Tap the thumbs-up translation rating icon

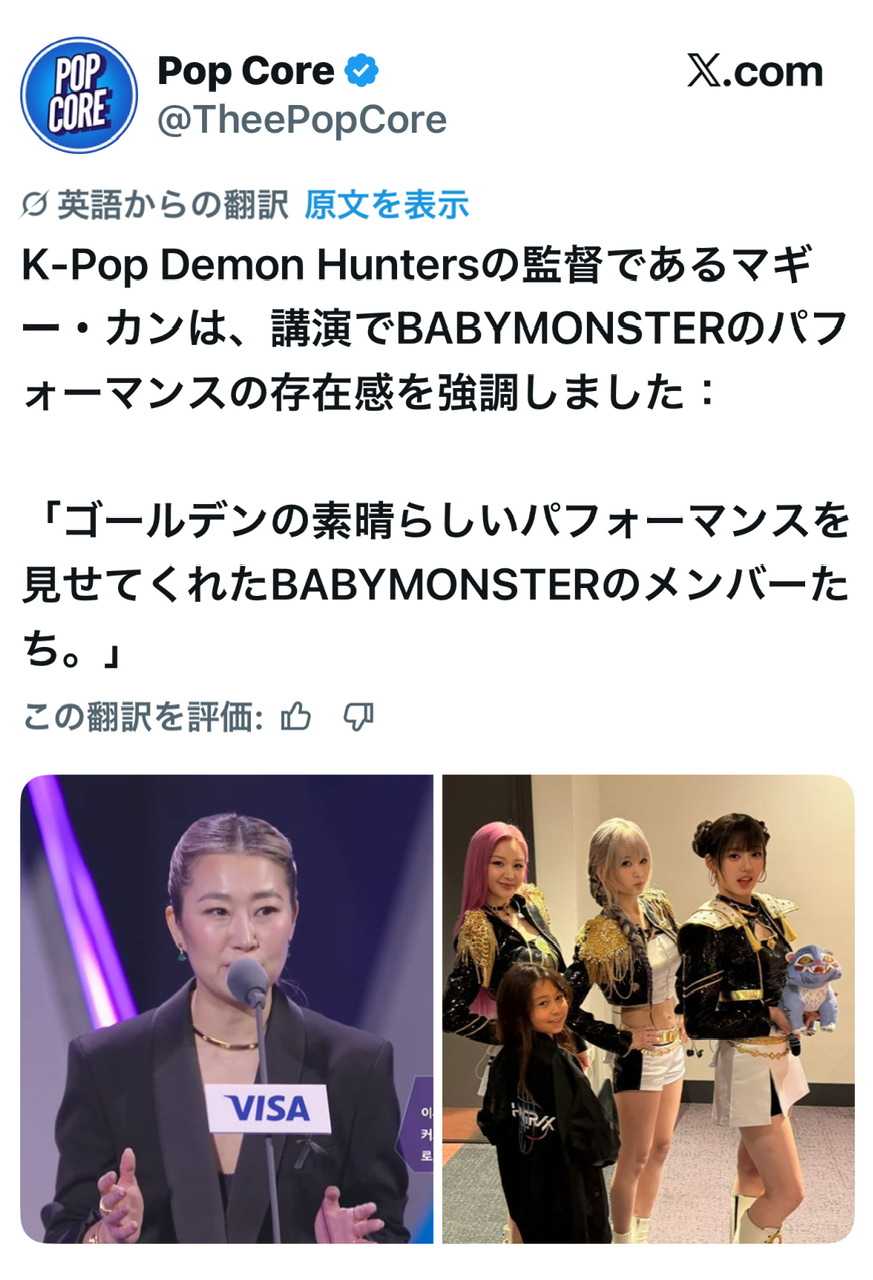(296, 716)
